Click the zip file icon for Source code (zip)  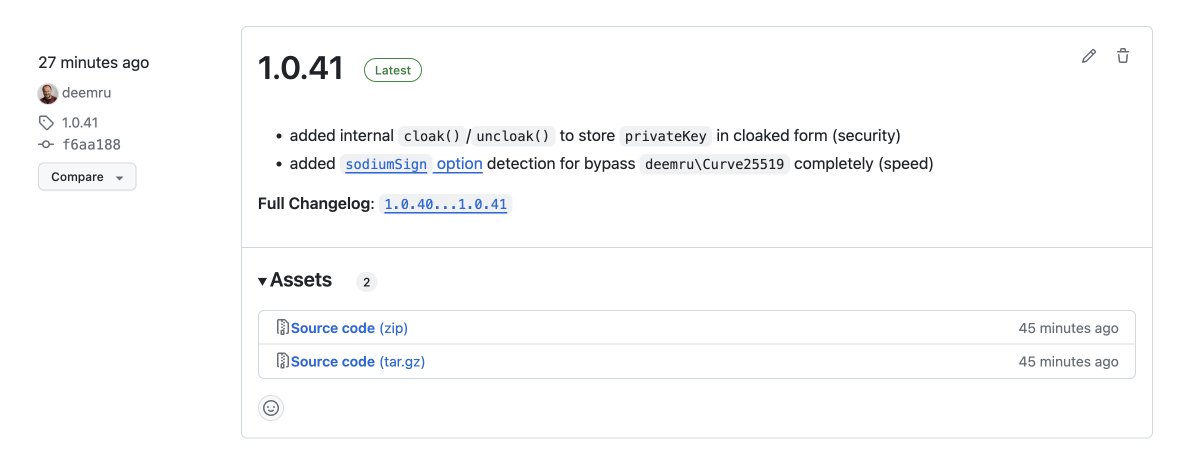click(283, 328)
